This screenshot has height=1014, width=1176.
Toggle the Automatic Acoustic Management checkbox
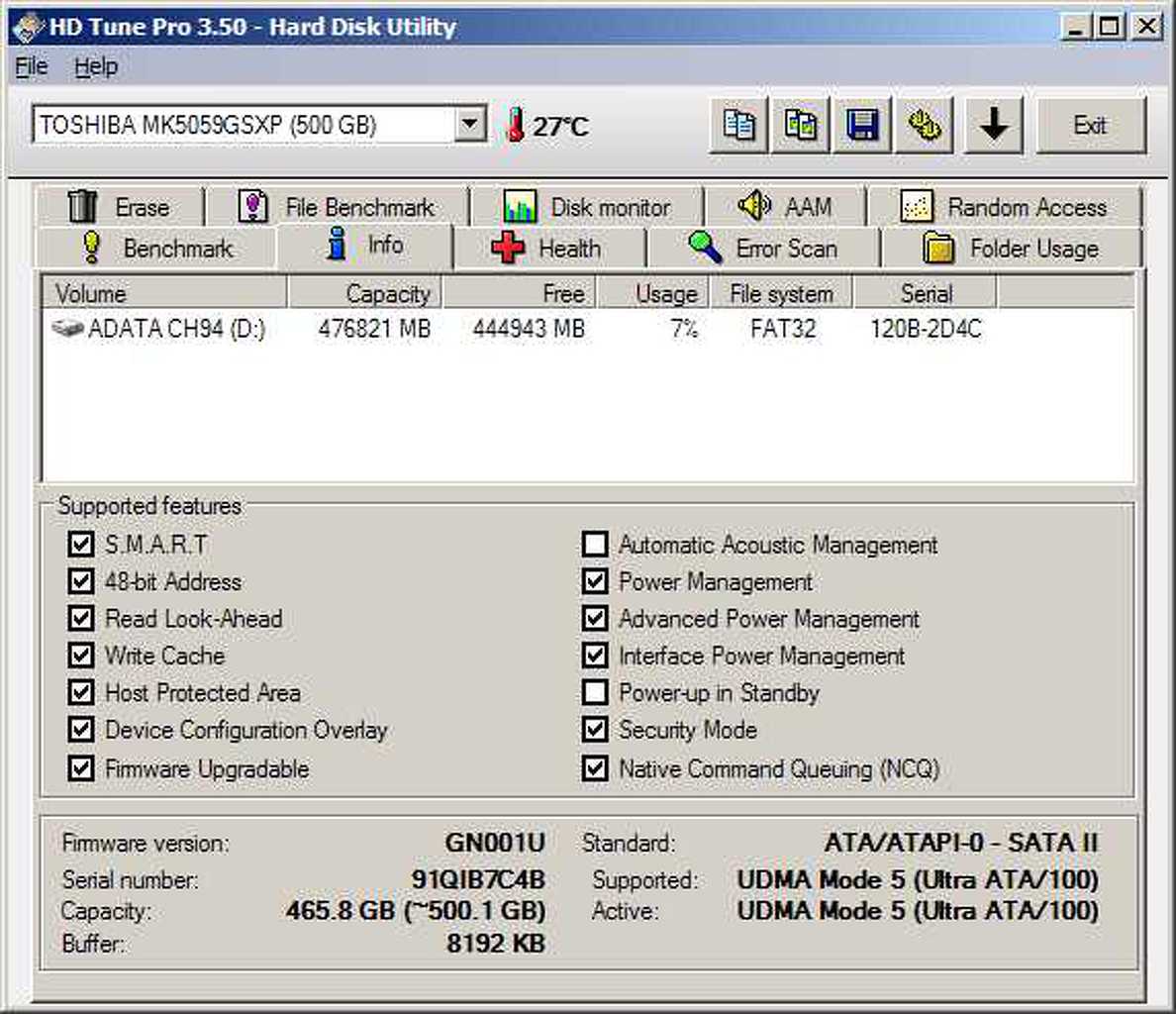[596, 545]
